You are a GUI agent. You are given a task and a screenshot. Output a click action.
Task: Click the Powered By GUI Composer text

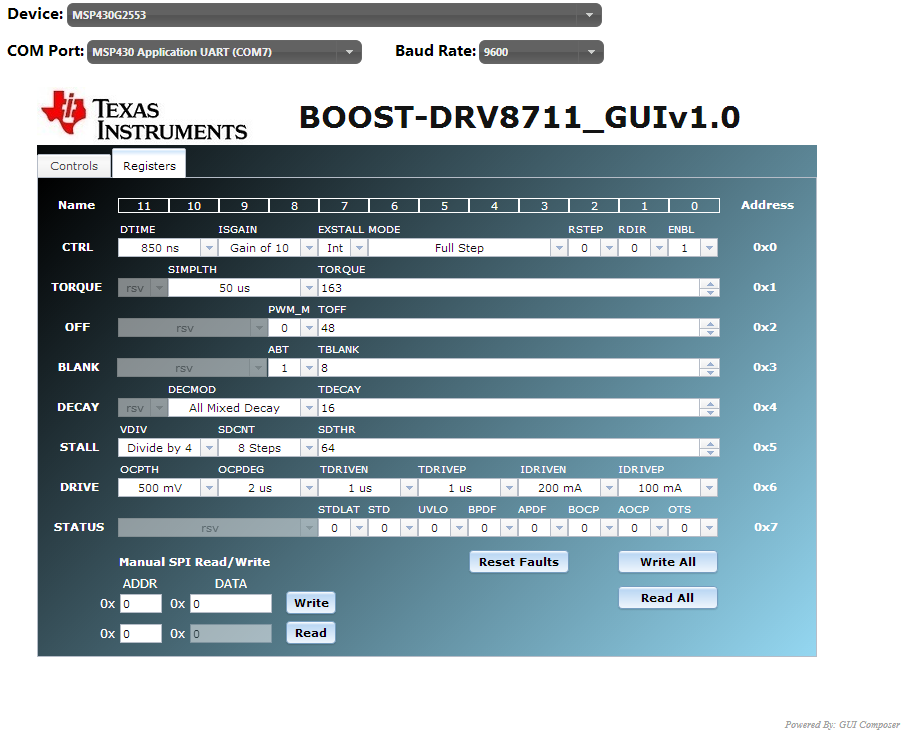842,724
